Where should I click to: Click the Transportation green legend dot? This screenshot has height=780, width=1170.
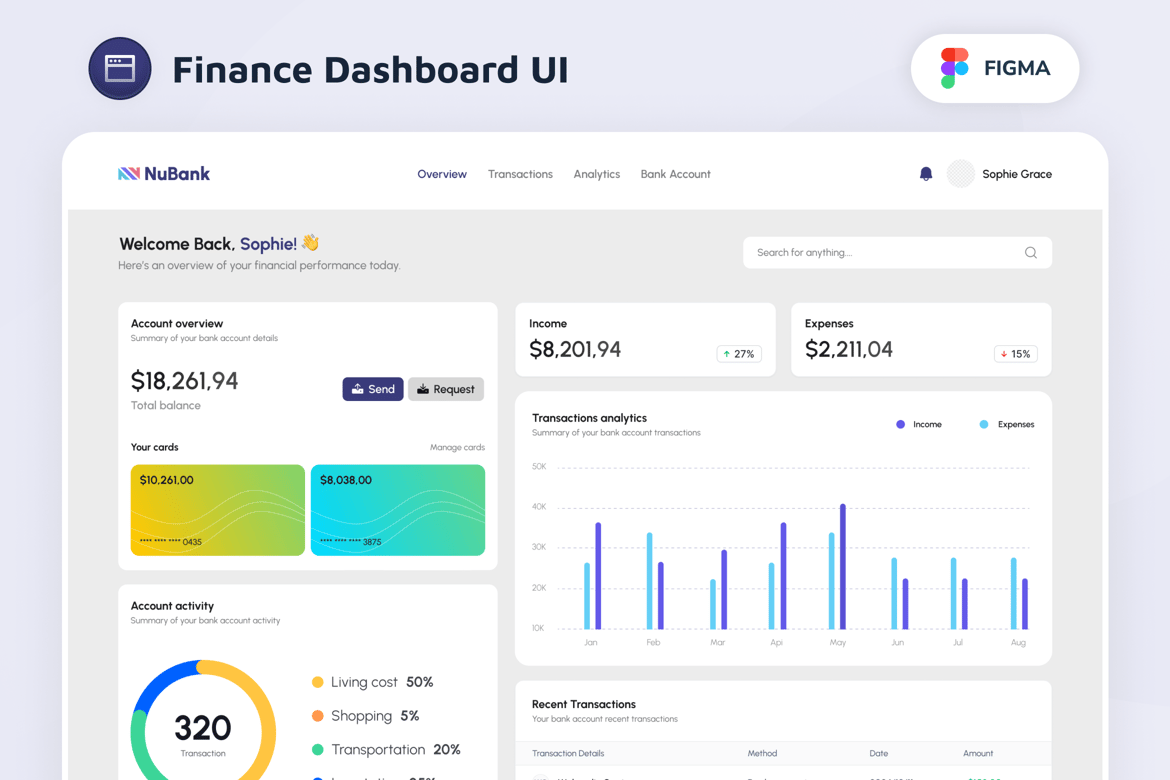[317, 749]
